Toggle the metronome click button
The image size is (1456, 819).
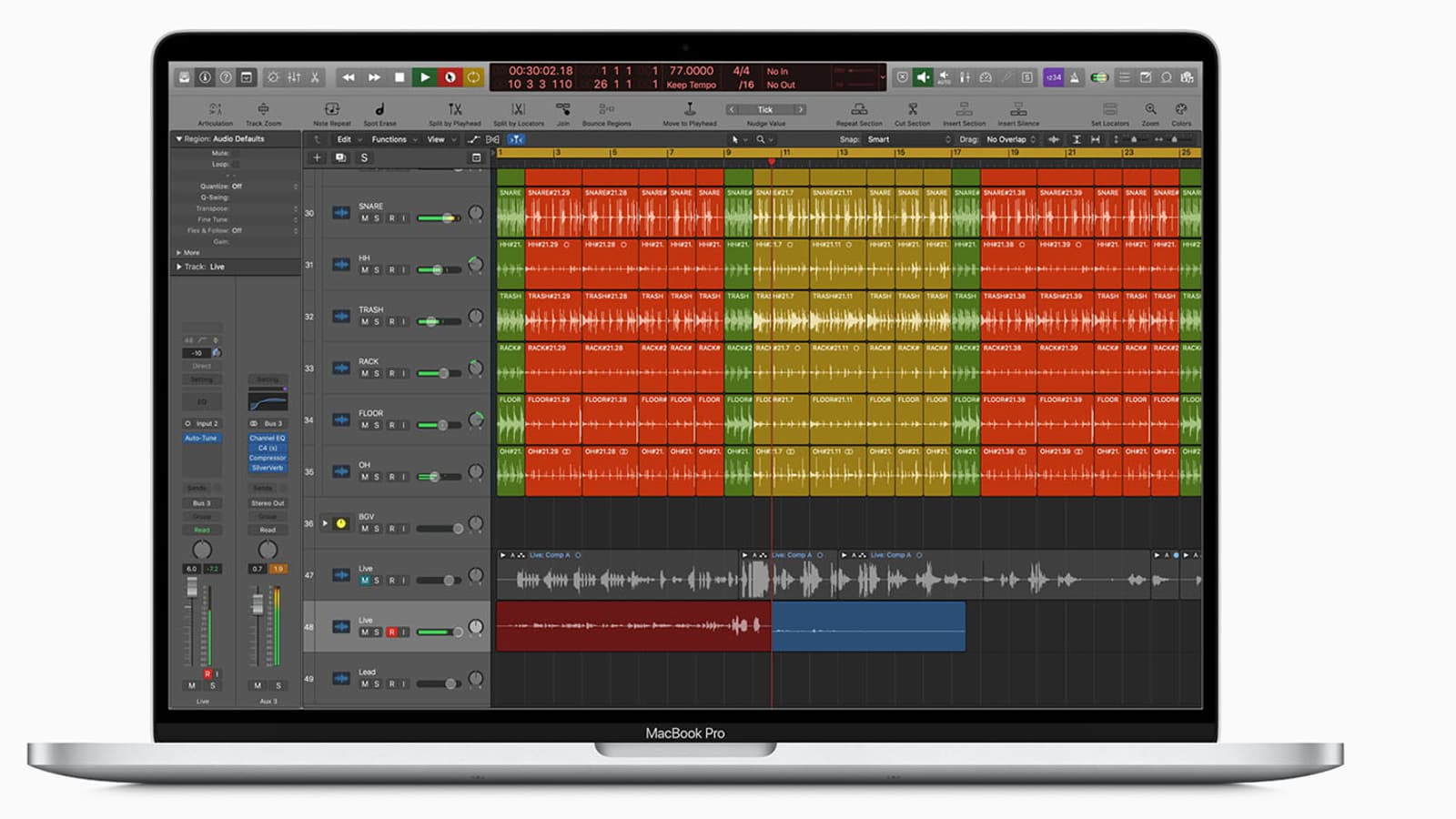[x=1075, y=77]
